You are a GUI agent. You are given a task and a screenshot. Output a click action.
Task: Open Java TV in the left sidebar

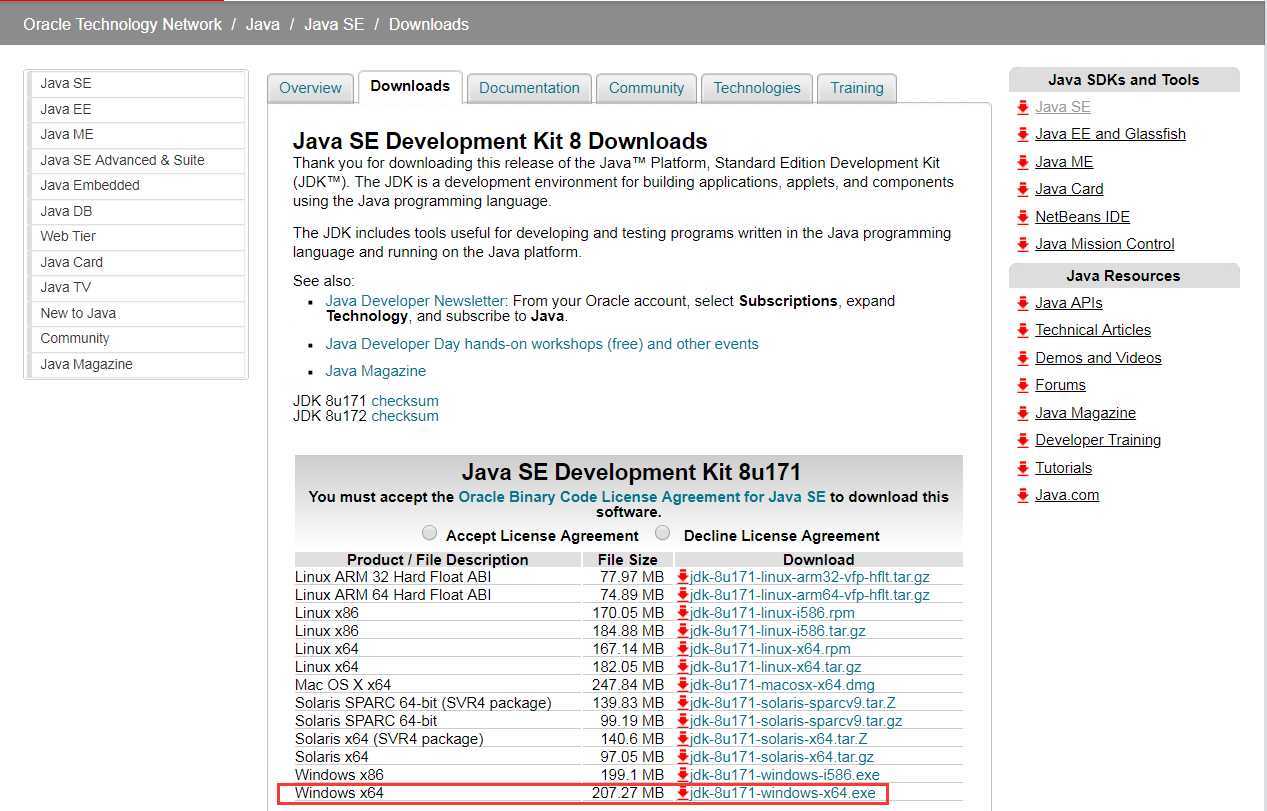[x=137, y=288]
